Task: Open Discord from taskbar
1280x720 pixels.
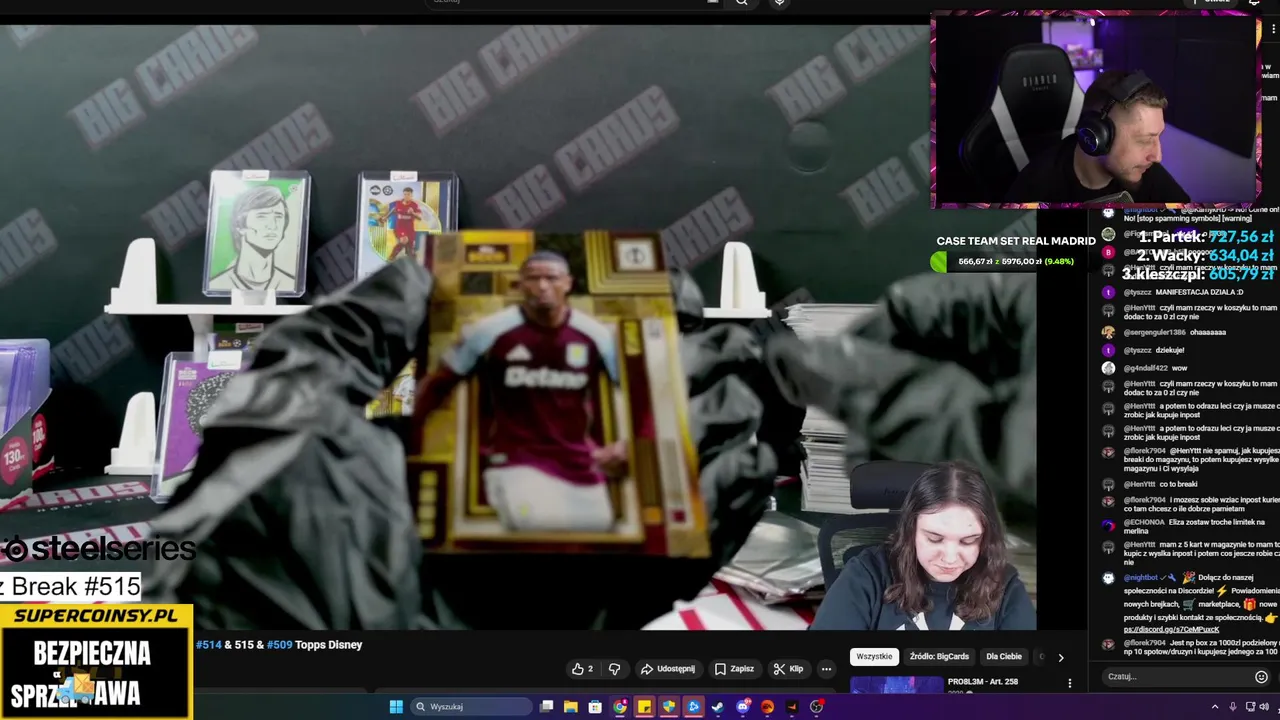Action: point(742,707)
